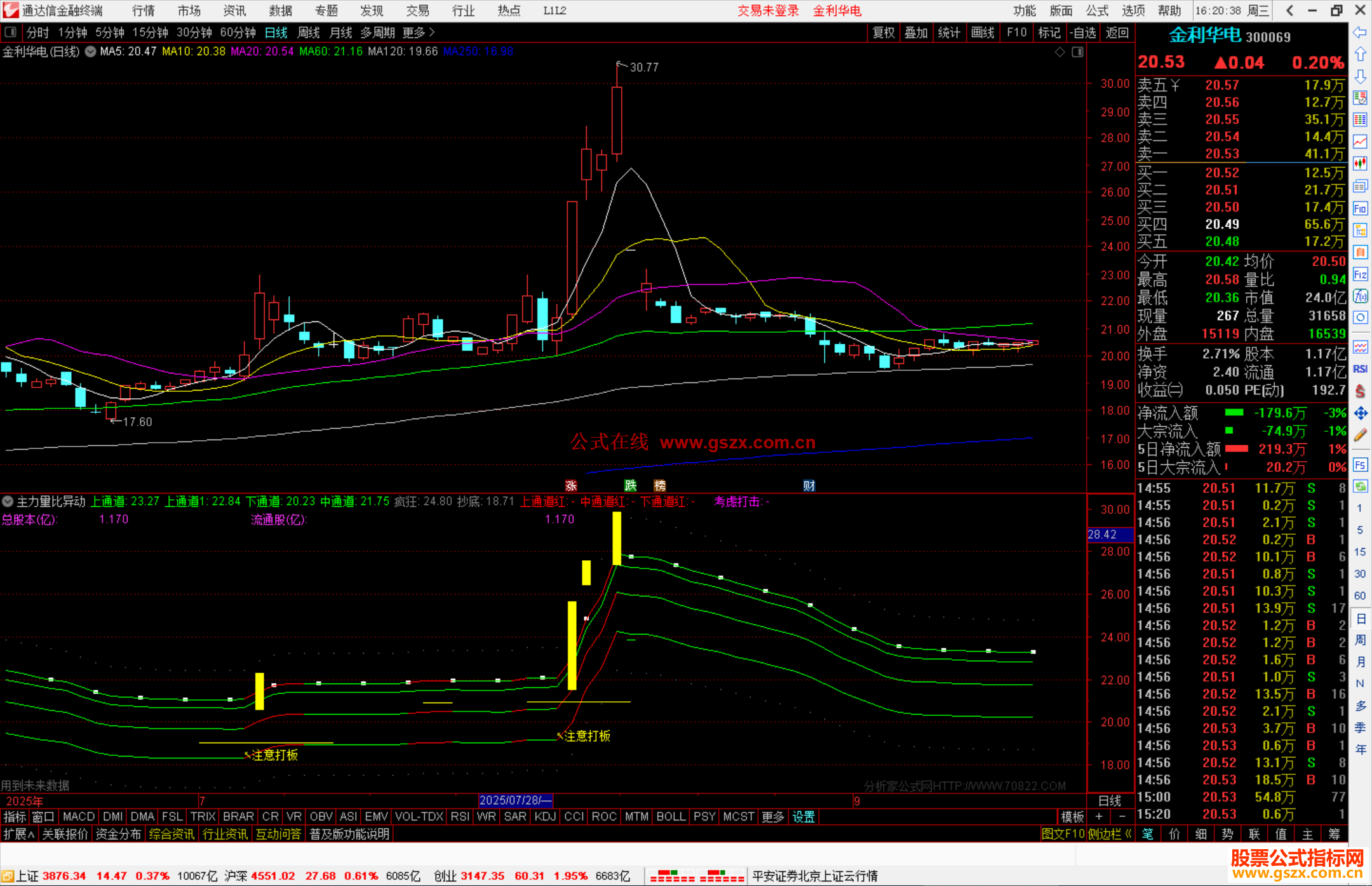The image size is (1372, 886).
Task: Click the red 涨 marker on the chart
Action: pos(571,486)
